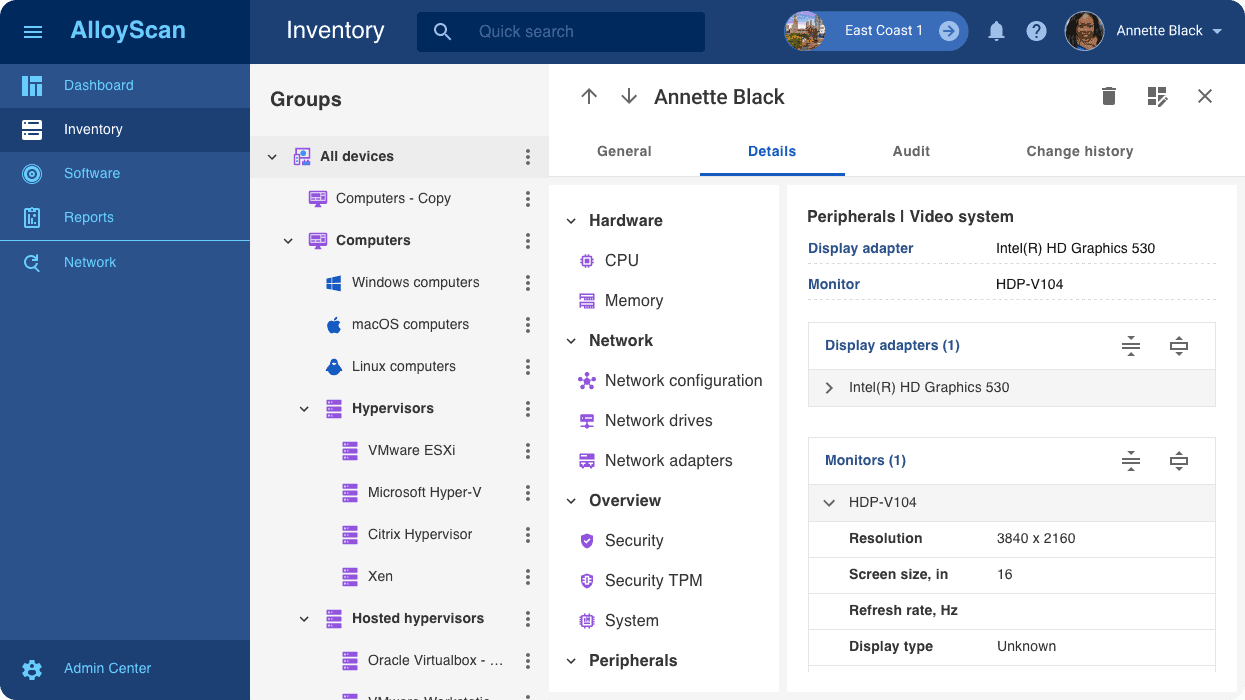Open Admin Center in sidebar

click(x=107, y=668)
